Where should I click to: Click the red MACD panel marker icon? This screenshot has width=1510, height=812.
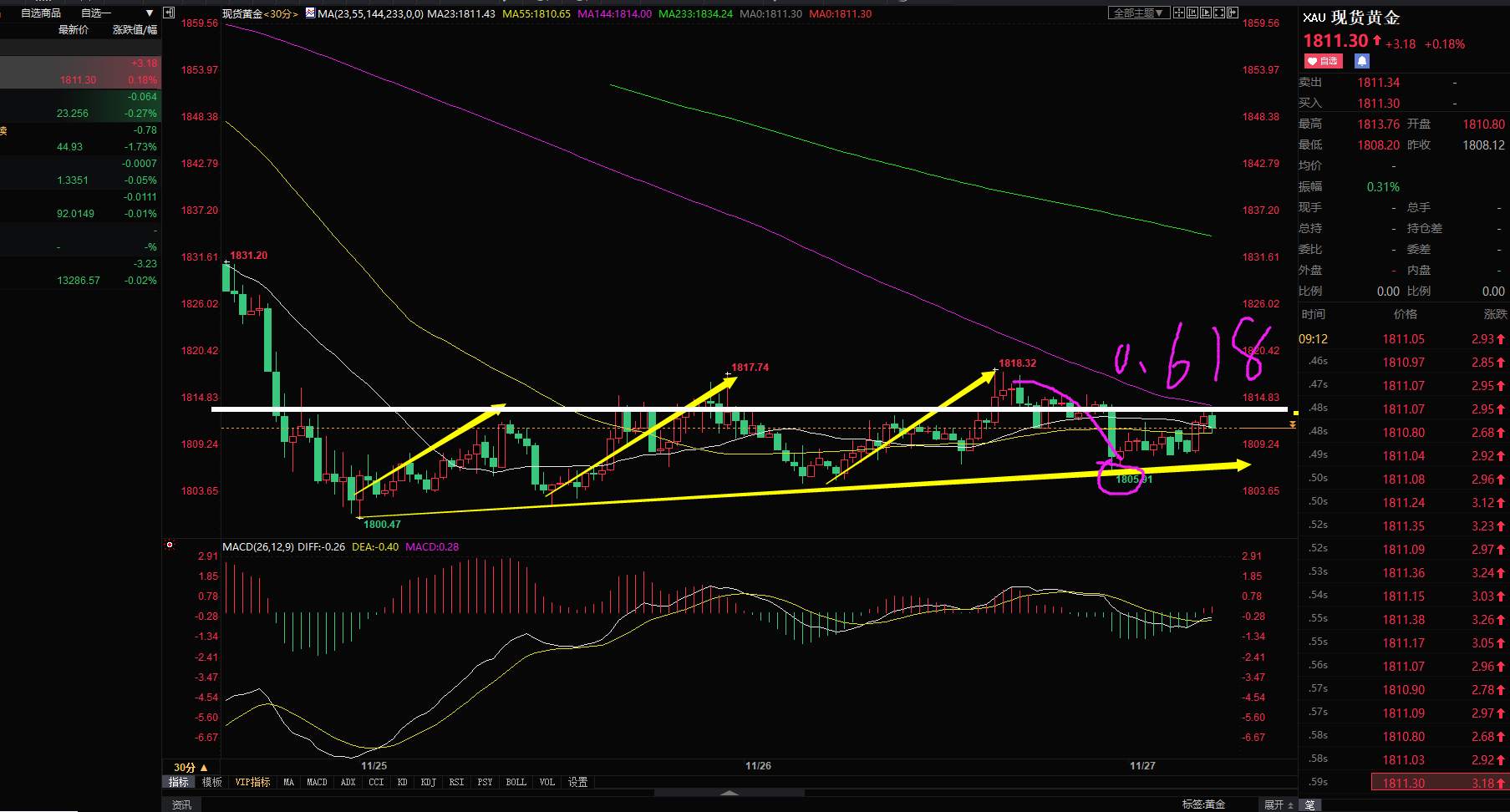tap(170, 545)
